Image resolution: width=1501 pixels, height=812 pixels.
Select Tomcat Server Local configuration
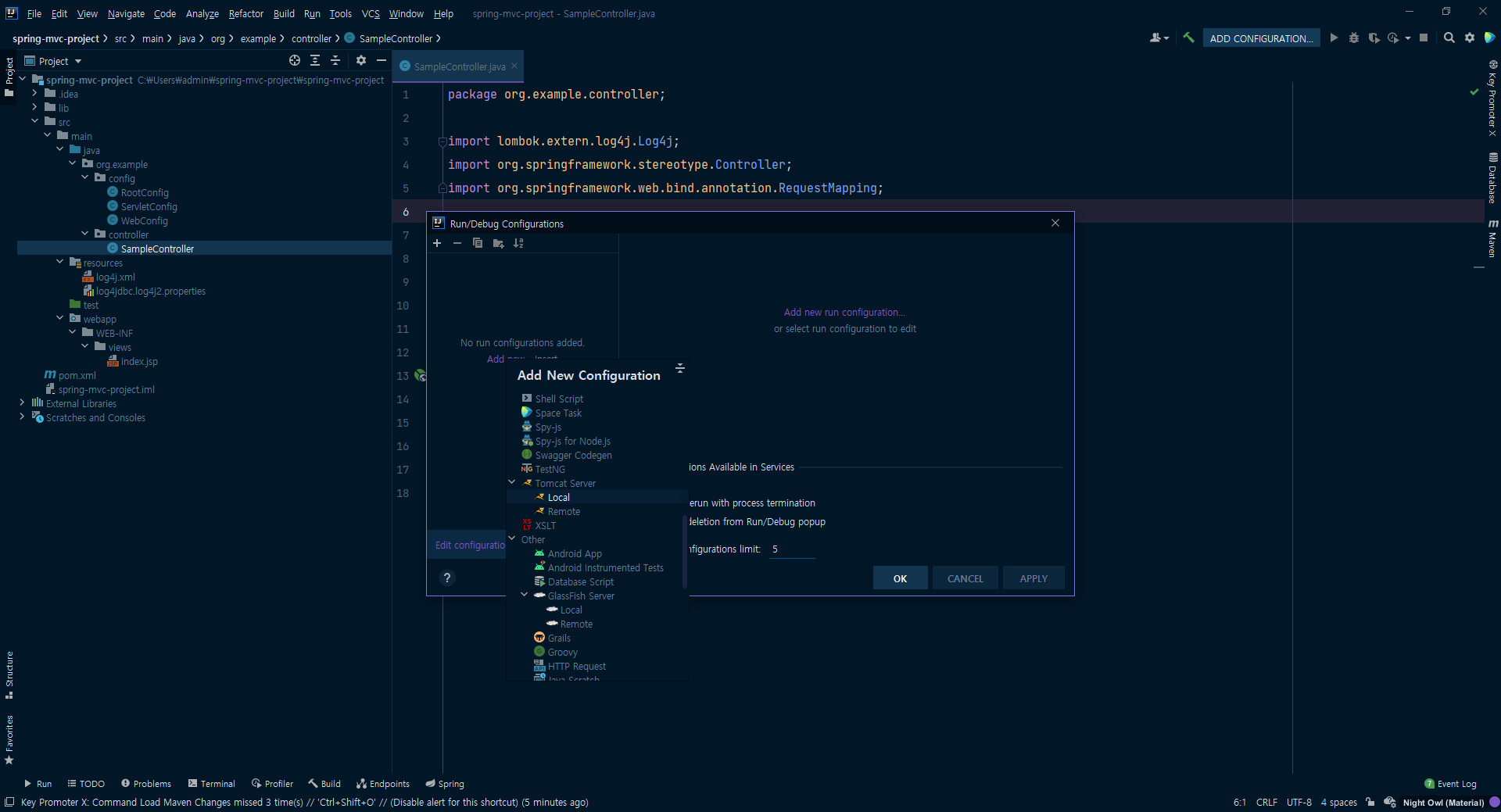point(597,497)
